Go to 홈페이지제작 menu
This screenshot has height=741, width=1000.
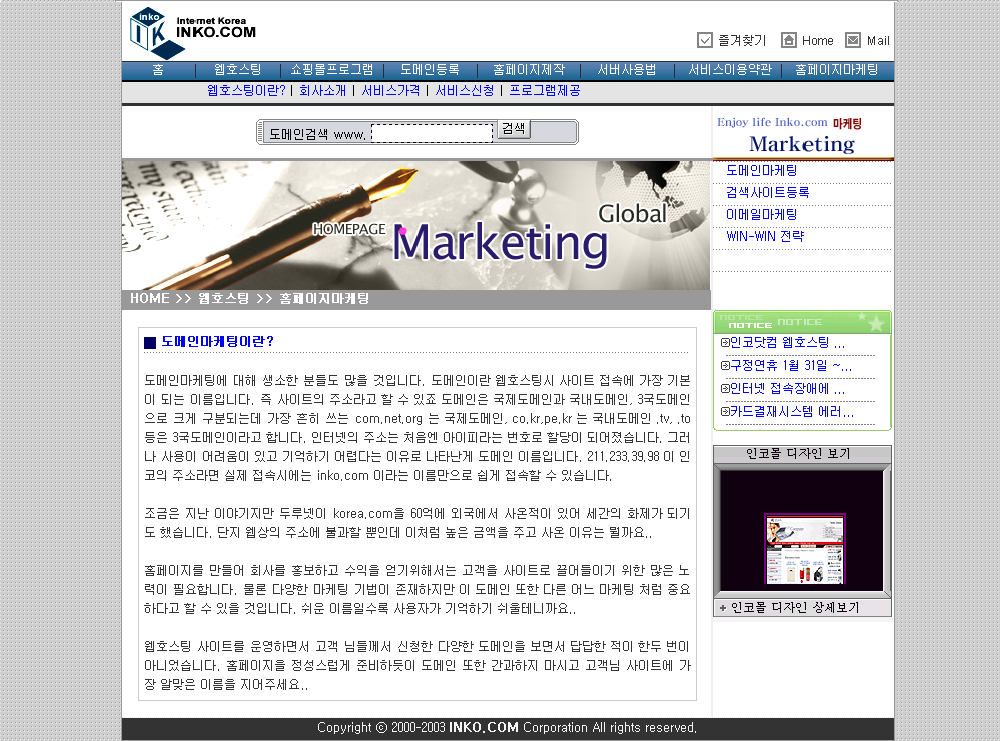529,70
